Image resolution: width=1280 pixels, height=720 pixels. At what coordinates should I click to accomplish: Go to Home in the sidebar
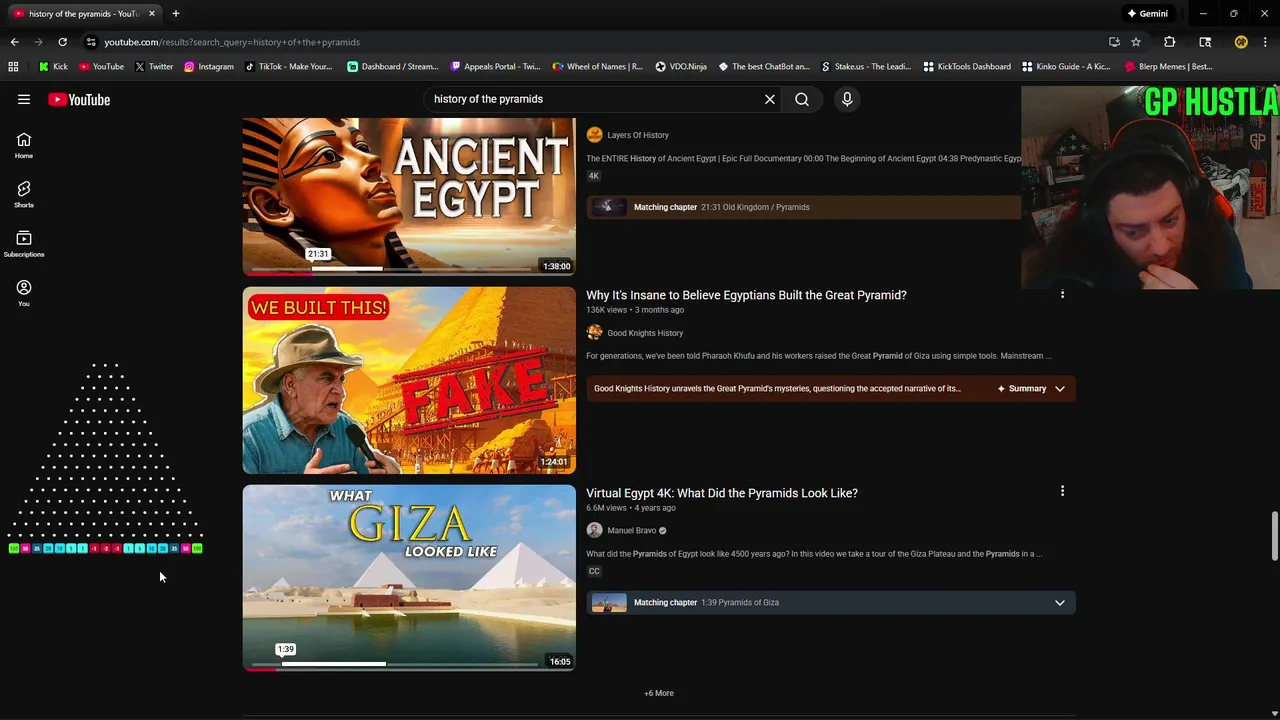pyautogui.click(x=24, y=146)
